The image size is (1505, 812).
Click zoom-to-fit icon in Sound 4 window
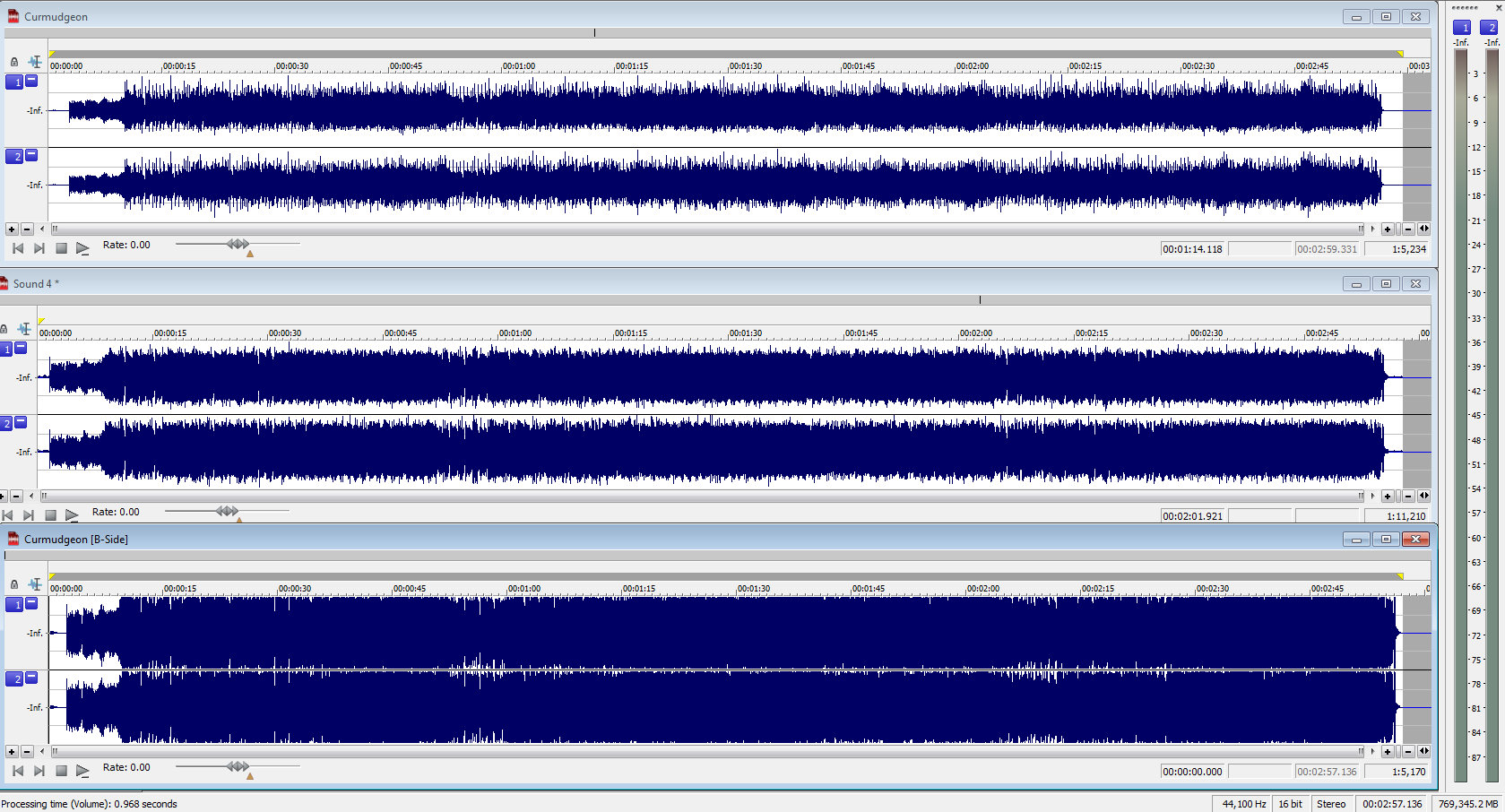[x=1424, y=496]
